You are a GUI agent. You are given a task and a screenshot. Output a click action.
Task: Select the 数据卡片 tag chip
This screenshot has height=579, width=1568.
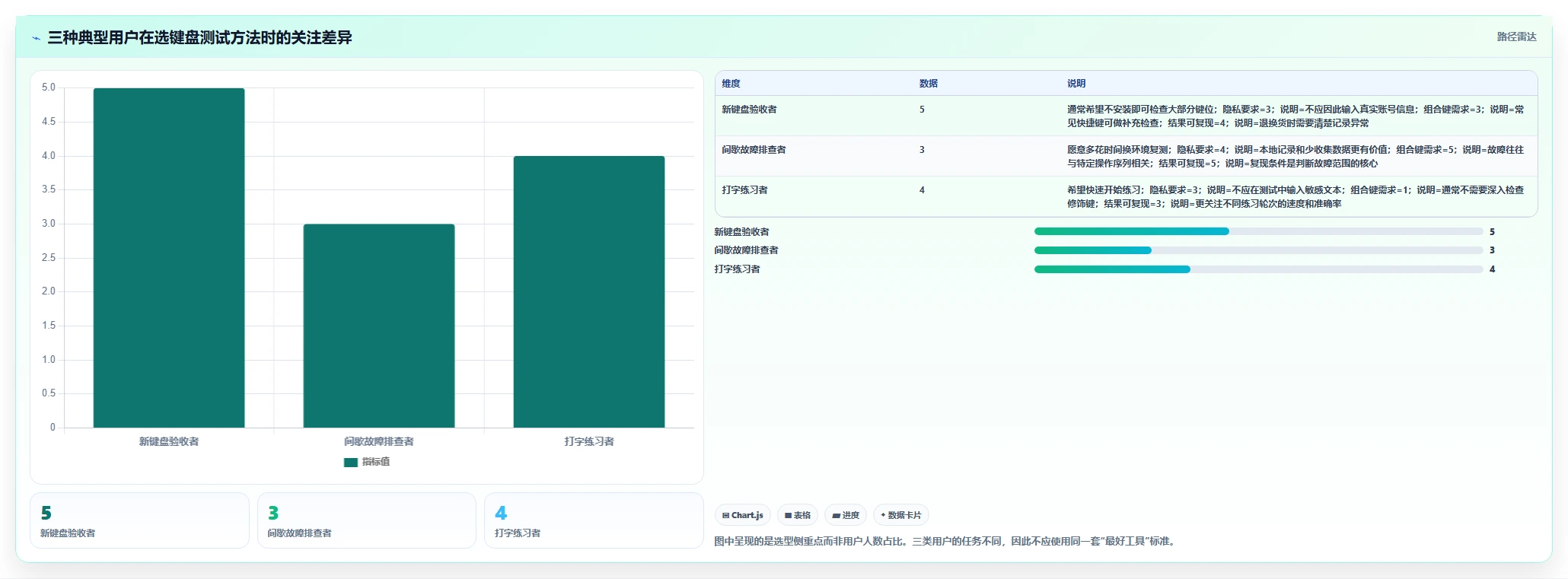[x=901, y=515]
